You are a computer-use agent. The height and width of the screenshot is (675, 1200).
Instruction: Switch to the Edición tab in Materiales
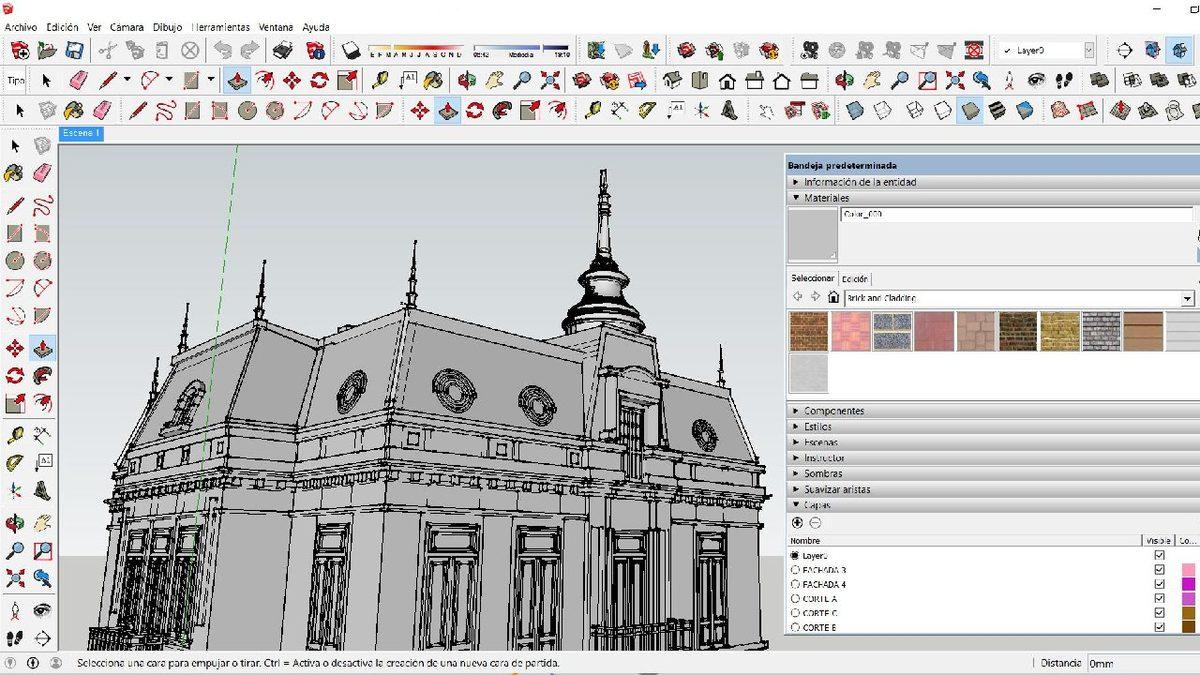tap(854, 278)
